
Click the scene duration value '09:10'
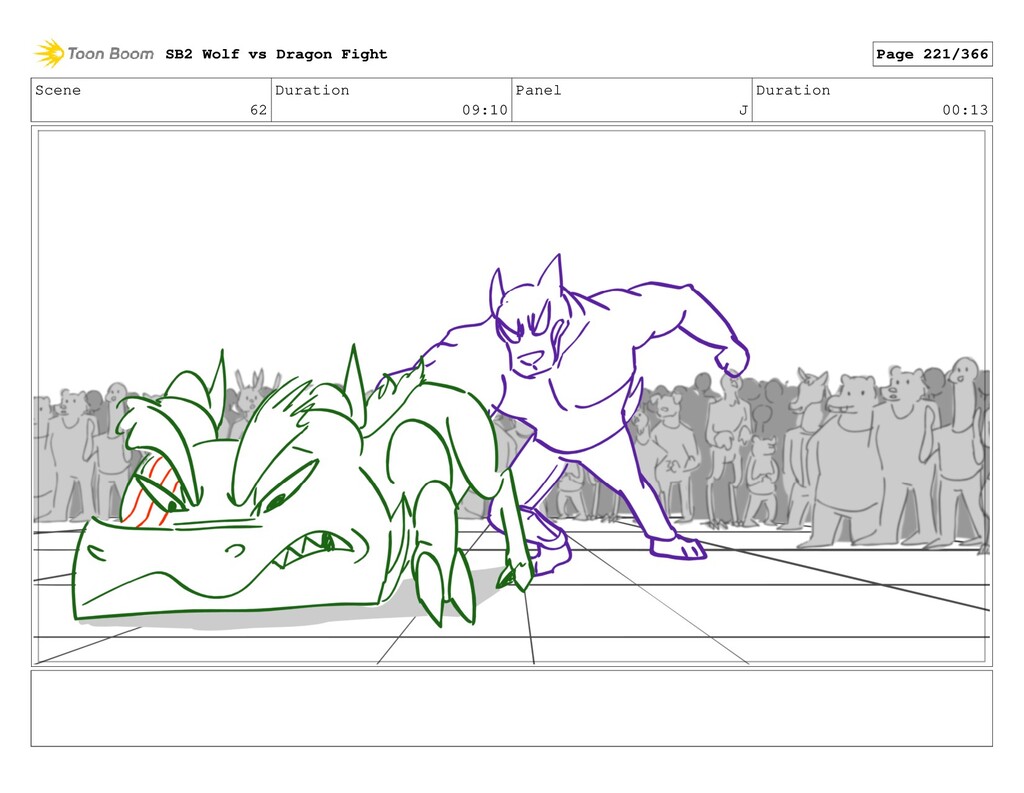[485, 110]
